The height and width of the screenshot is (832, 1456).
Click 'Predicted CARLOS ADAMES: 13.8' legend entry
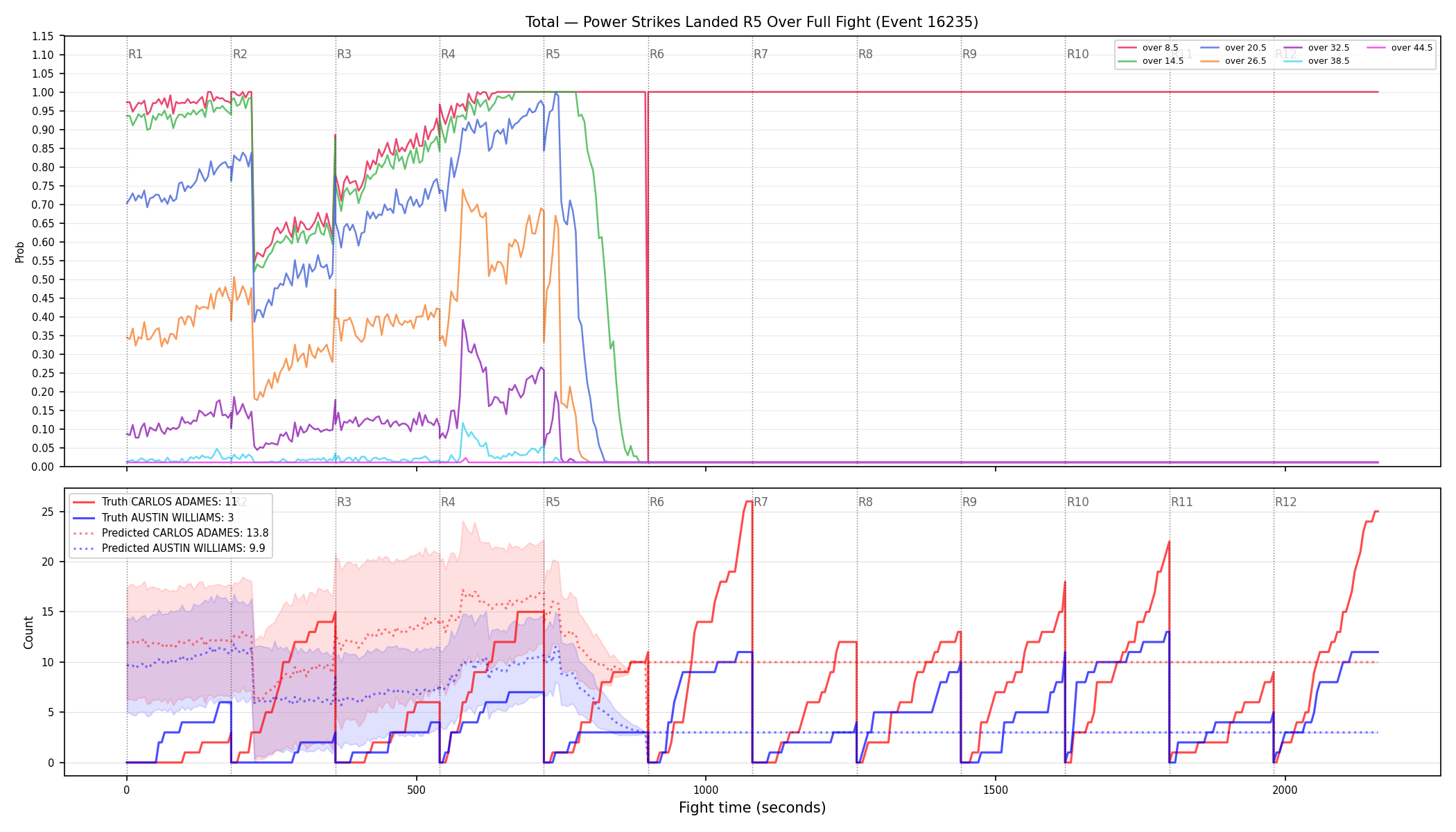pyautogui.click(x=185, y=533)
